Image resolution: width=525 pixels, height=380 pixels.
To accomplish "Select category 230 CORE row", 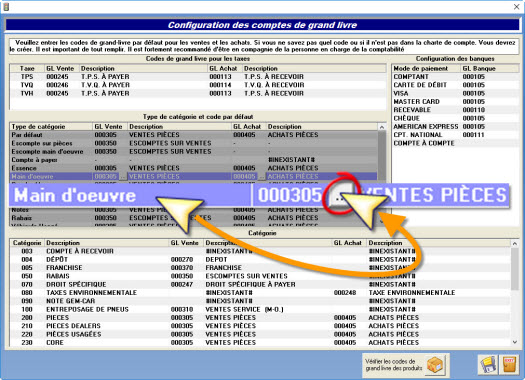I will [260, 343].
